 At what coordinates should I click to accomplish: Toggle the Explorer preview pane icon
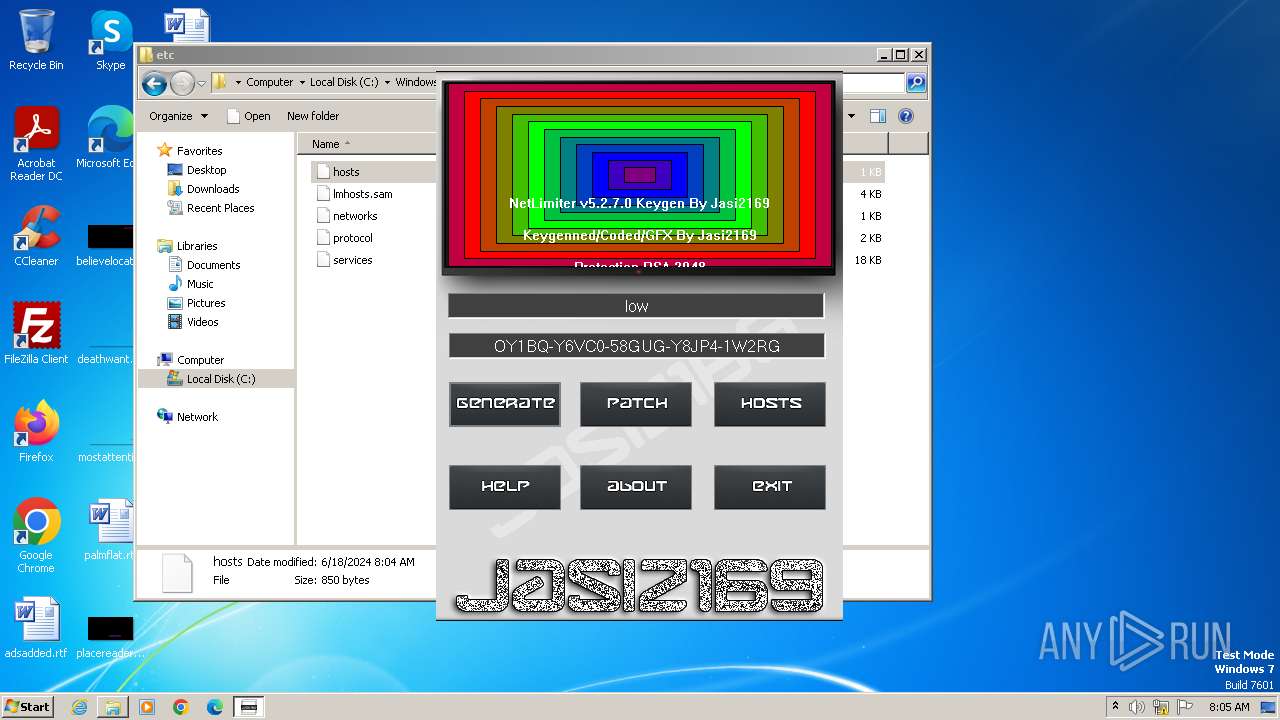[877, 116]
